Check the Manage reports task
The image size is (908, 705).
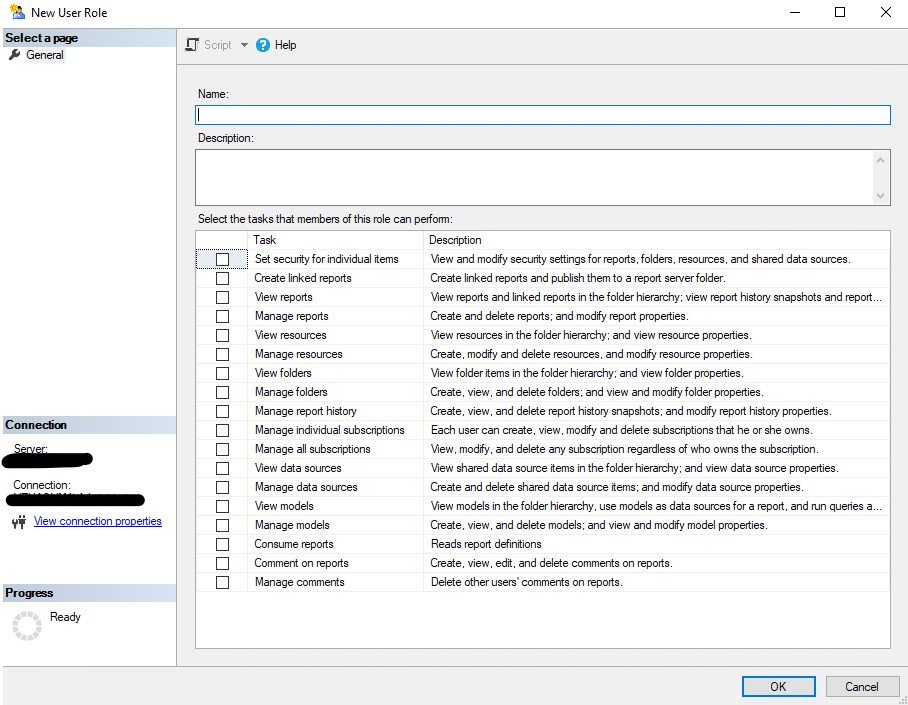click(222, 316)
